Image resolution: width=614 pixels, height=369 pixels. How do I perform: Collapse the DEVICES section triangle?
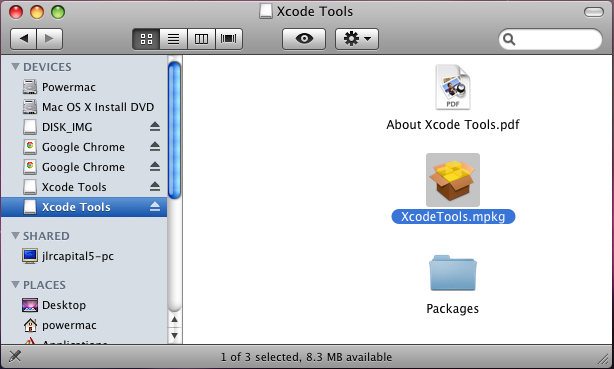pos(15,67)
